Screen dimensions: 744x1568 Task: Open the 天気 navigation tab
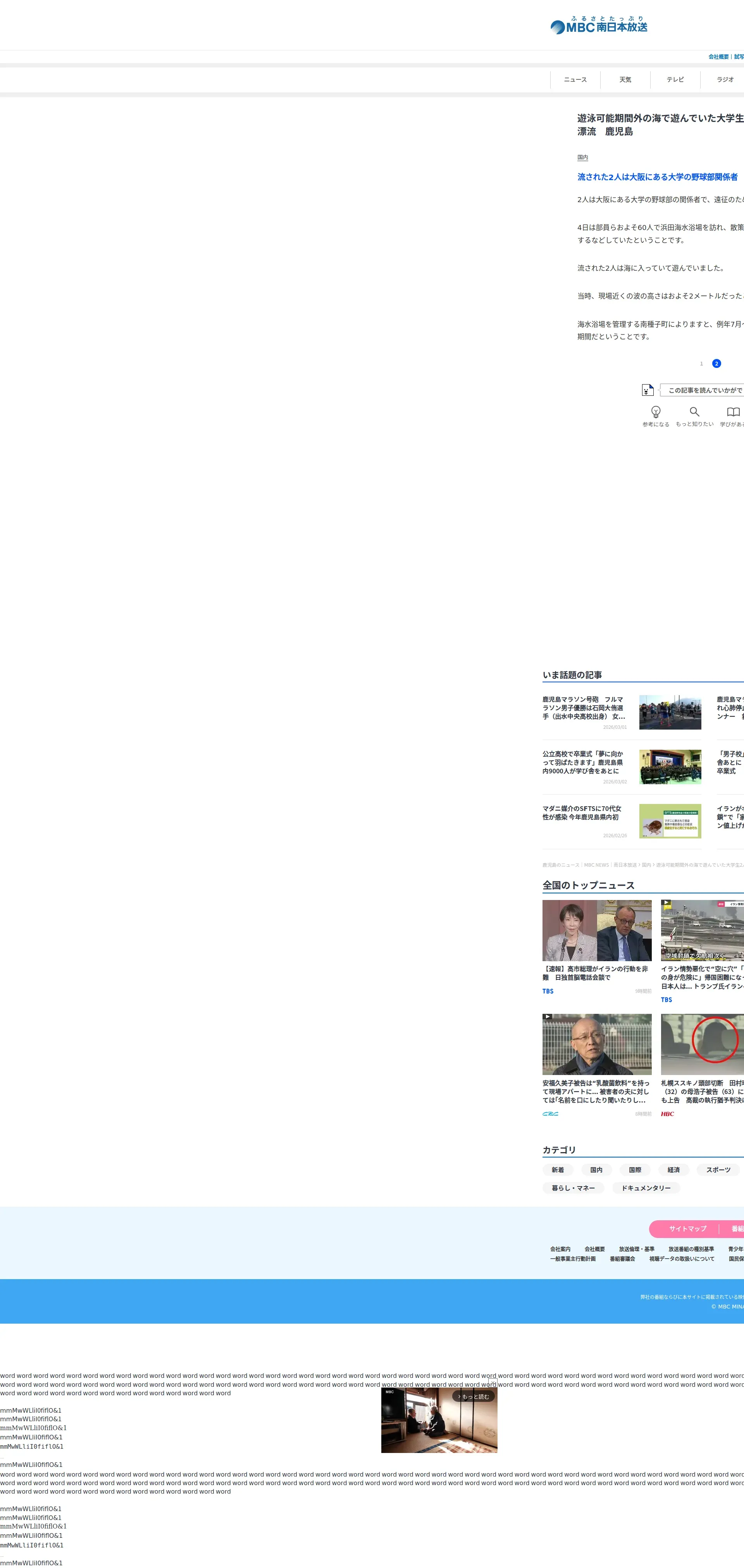point(625,80)
